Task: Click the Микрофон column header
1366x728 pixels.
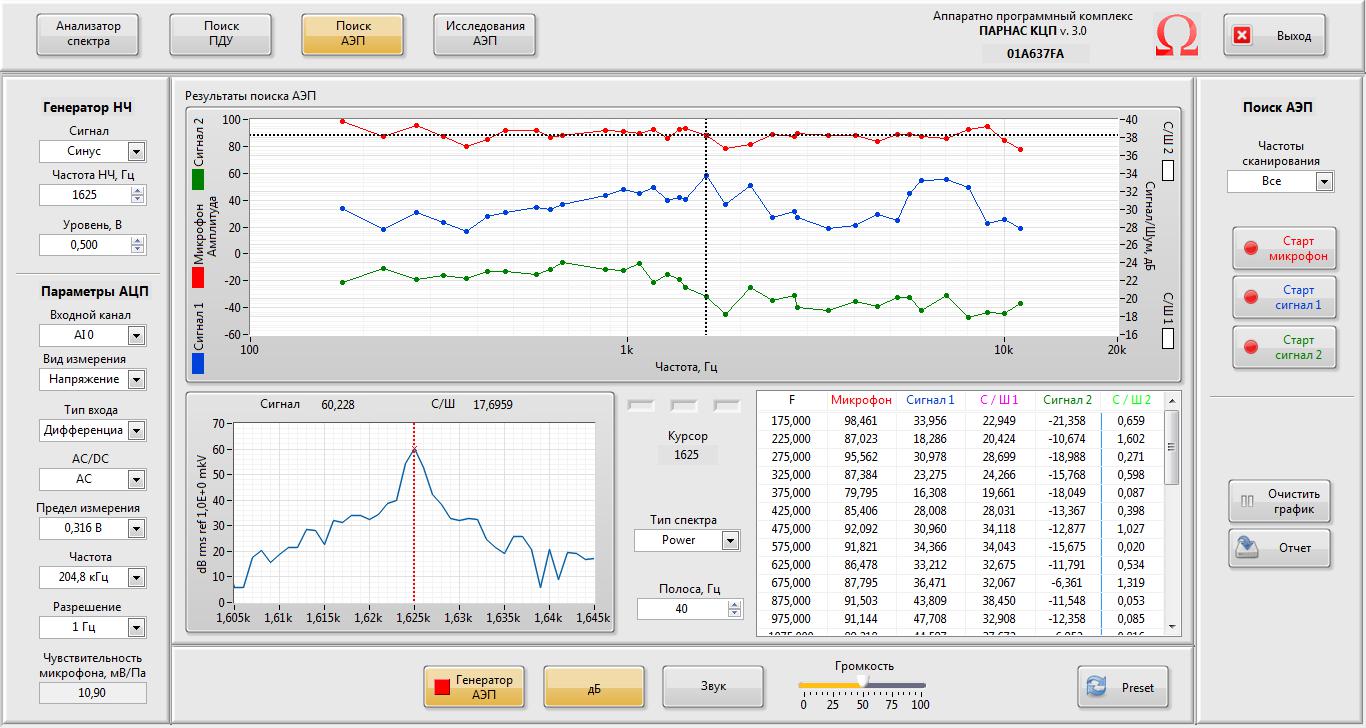Action: (861, 400)
